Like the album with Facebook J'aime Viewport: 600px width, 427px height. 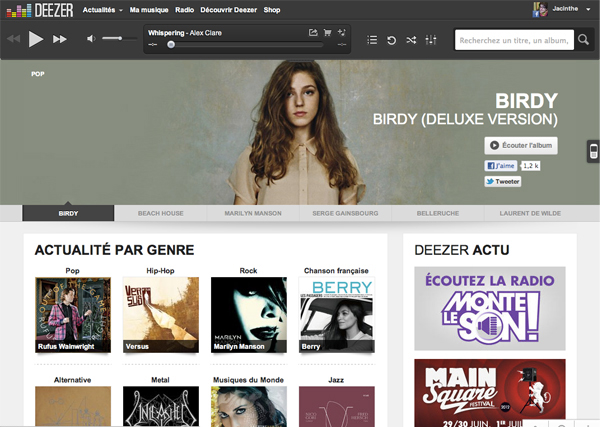click(501, 166)
